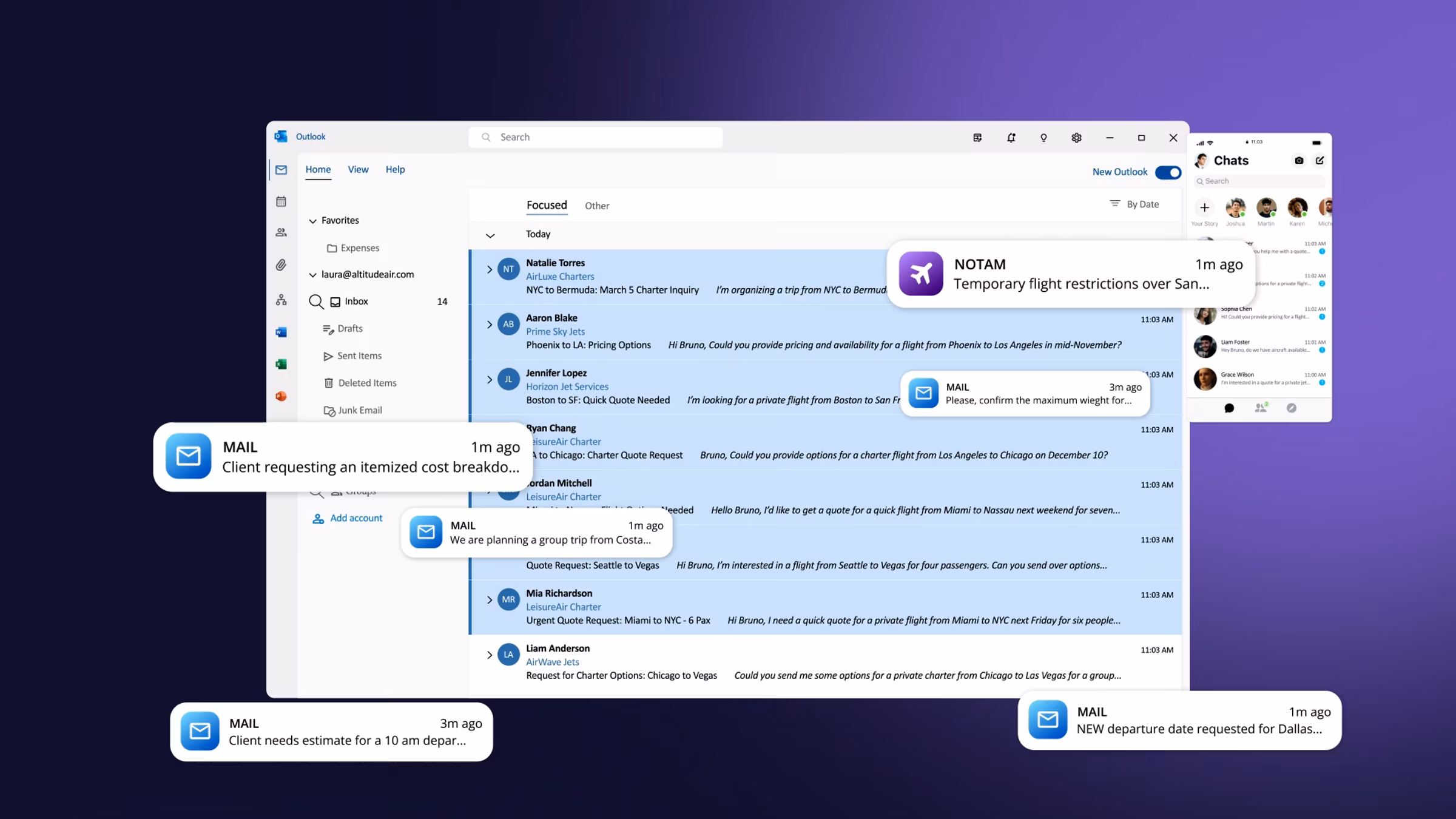Launch PowerPoint from the Outlook sidebar
The width and height of the screenshot is (1456, 819).
coord(281,396)
